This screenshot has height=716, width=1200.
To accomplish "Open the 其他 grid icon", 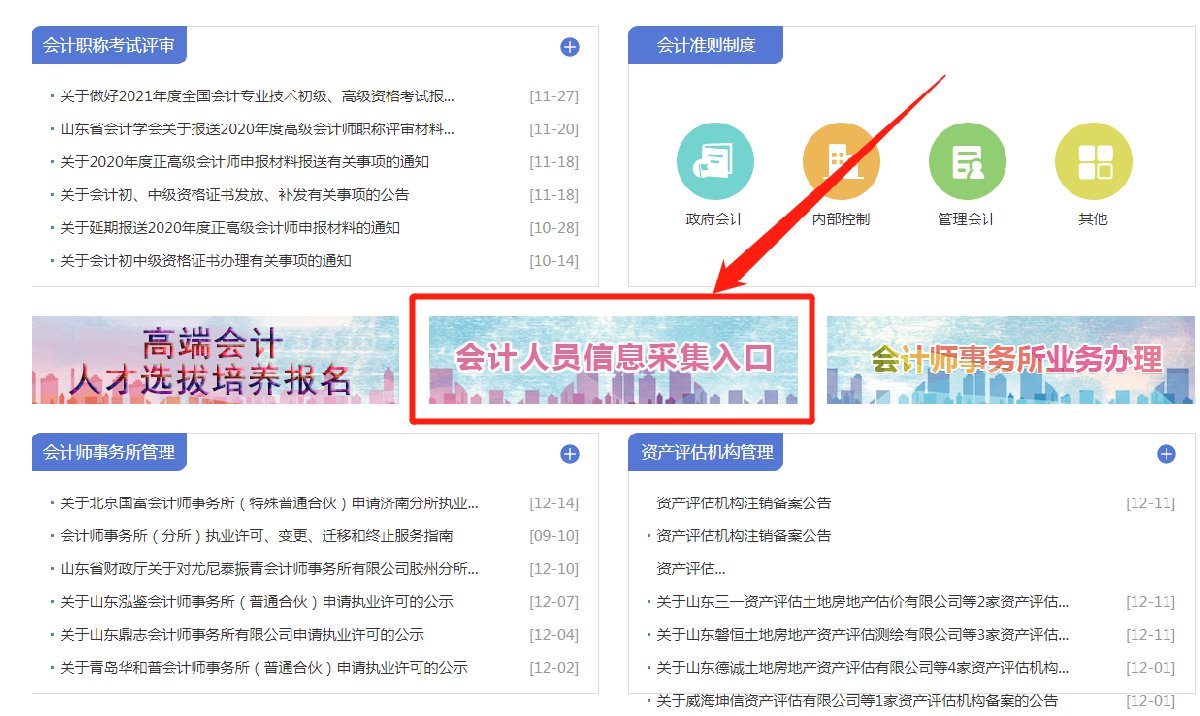I will [1093, 160].
